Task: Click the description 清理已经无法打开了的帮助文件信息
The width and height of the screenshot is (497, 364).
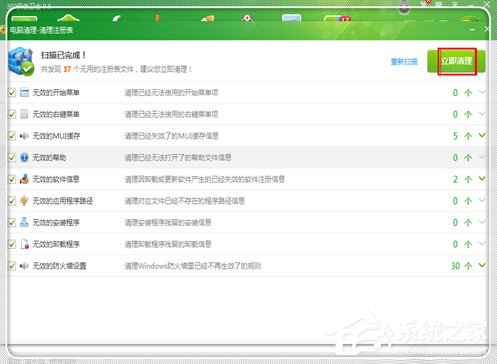Action: pyautogui.click(x=178, y=157)
